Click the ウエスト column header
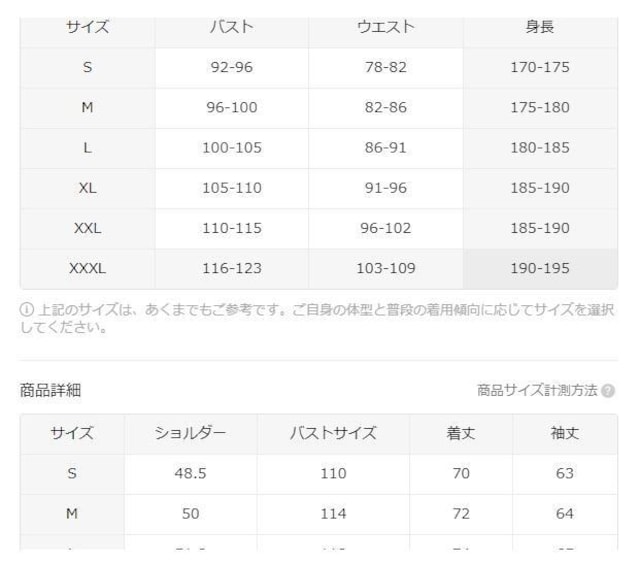 (x=386, y=27)
